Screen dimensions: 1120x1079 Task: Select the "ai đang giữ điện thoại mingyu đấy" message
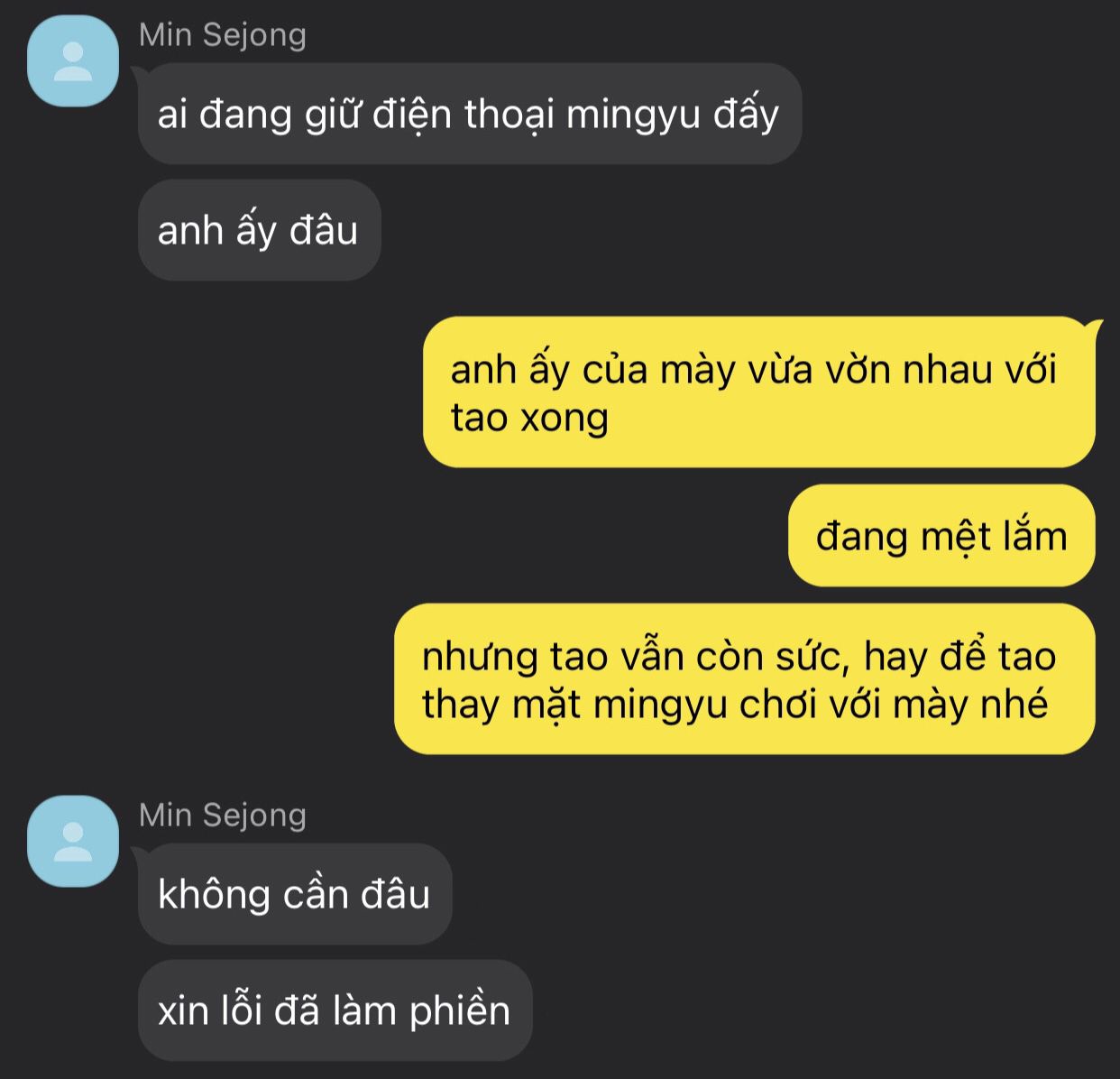(x=469, y=114)
